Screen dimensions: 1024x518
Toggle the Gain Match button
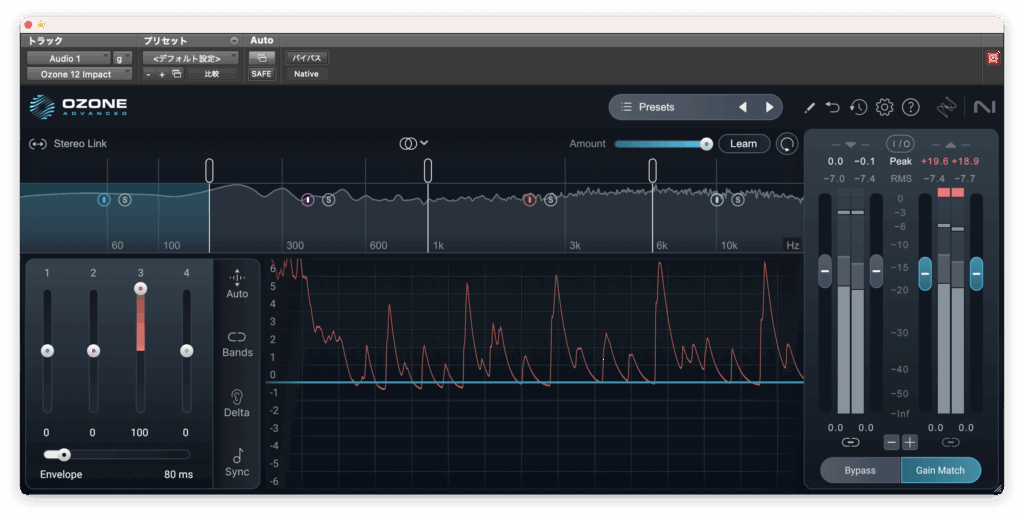(x=940, y=470)
